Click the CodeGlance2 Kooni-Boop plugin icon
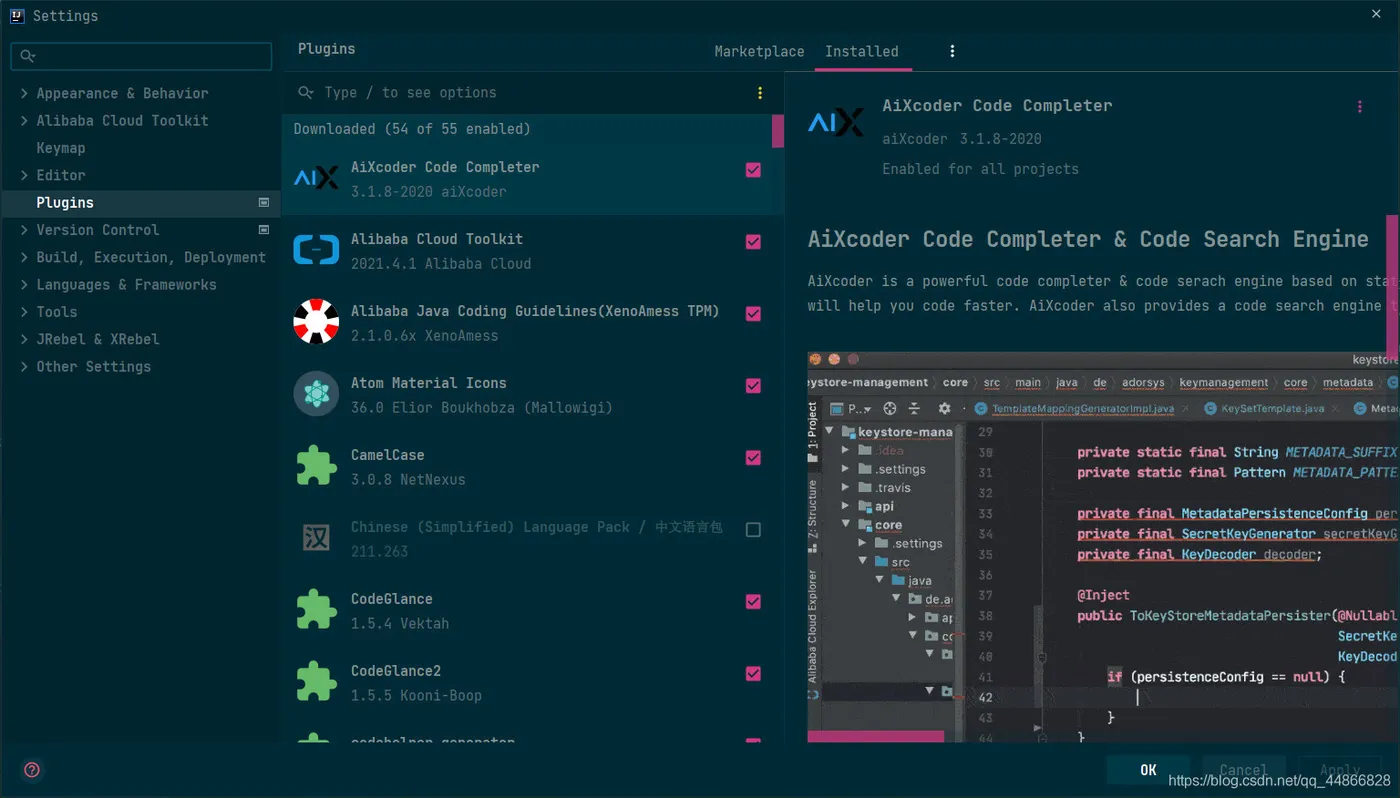 tap(316, 682)
